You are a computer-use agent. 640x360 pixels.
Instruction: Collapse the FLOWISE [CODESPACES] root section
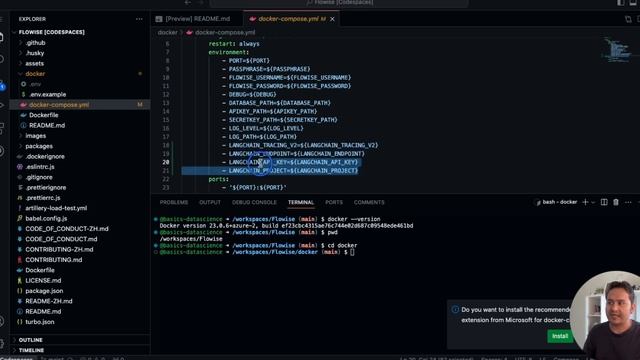(x=51, y=32)
